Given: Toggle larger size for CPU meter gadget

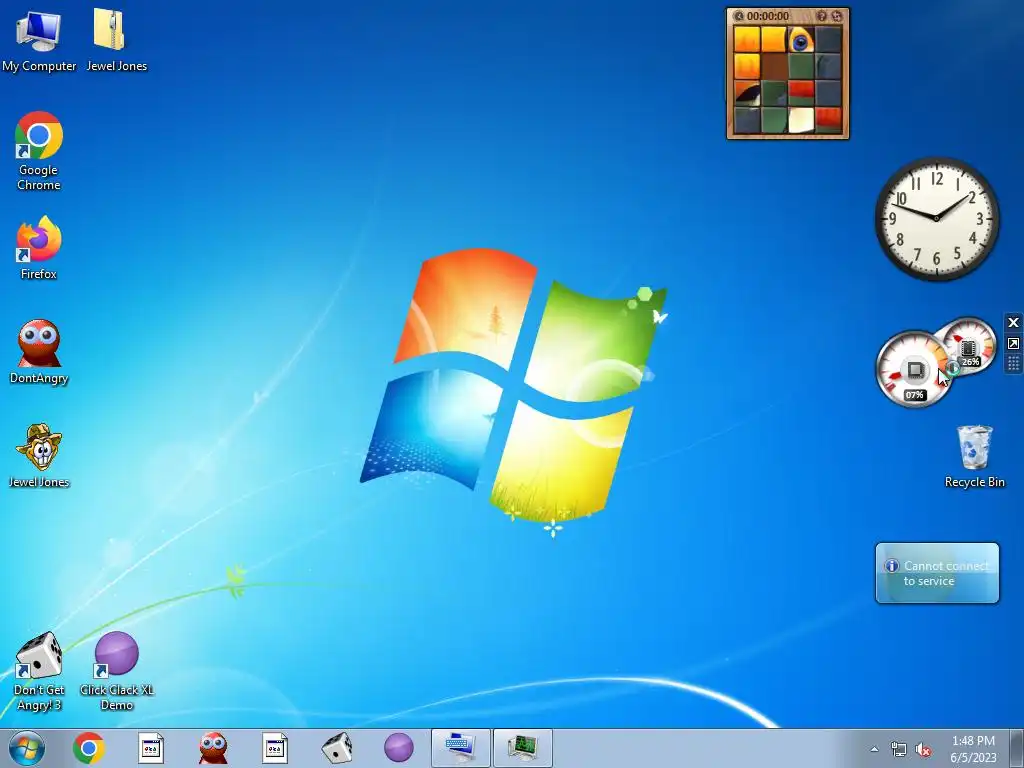Looking at the screenshot, I should point(1013,344).
